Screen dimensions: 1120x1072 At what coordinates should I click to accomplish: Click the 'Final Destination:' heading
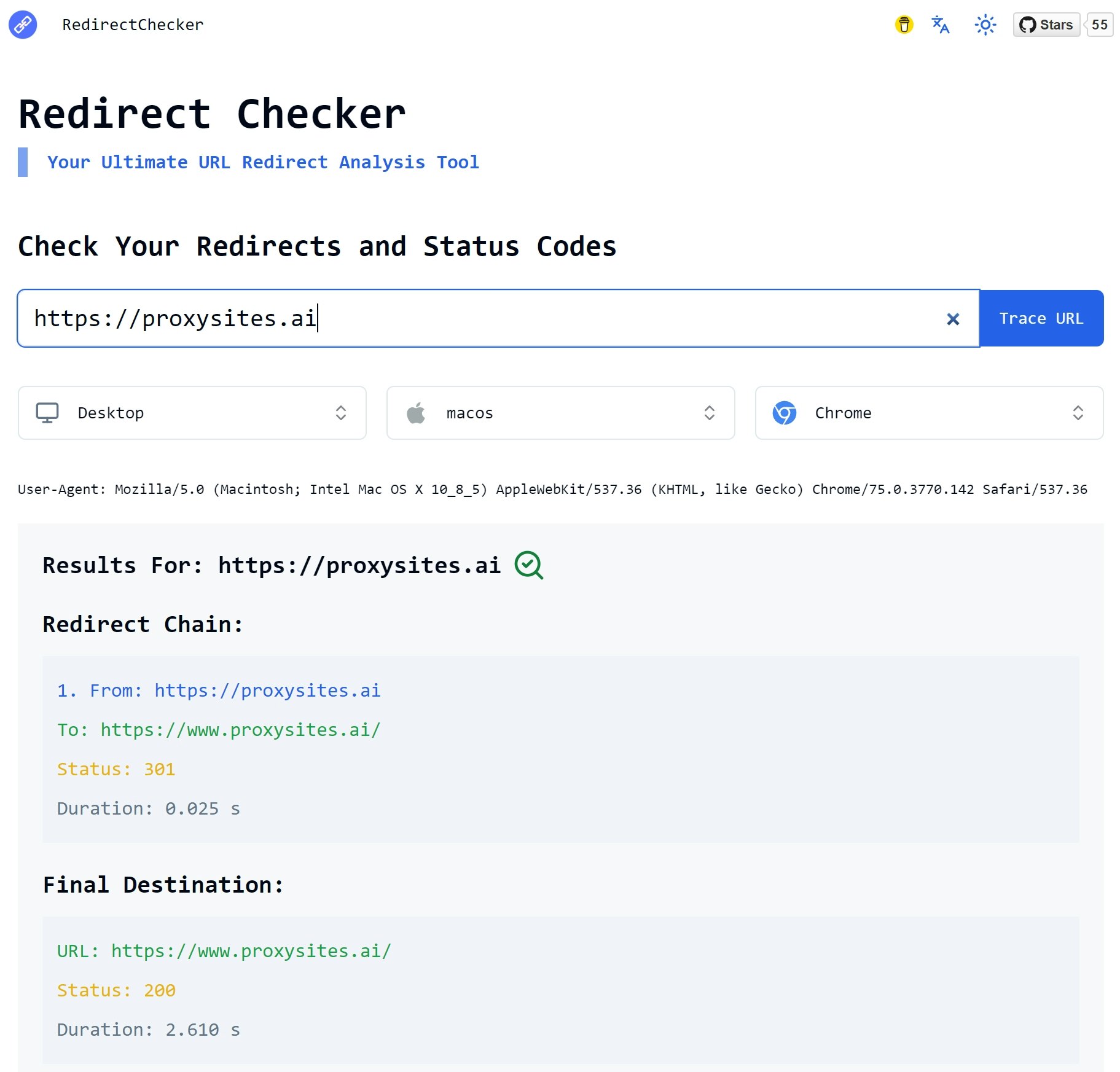[x=163, y=885]
